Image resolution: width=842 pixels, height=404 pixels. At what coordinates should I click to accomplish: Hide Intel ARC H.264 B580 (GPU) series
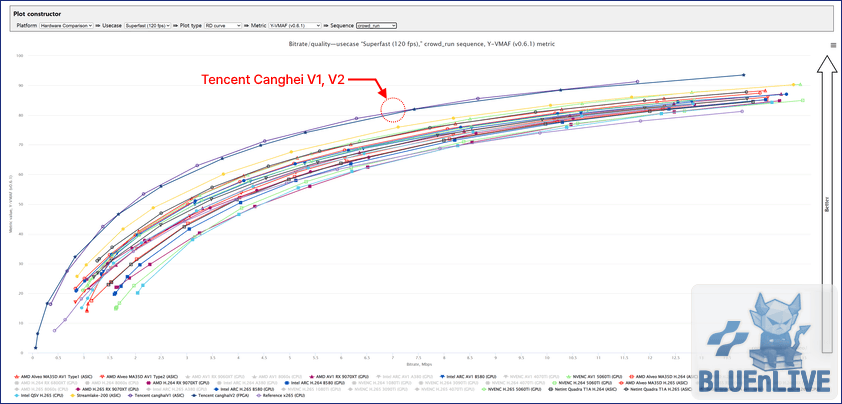[x=315, y=383]
